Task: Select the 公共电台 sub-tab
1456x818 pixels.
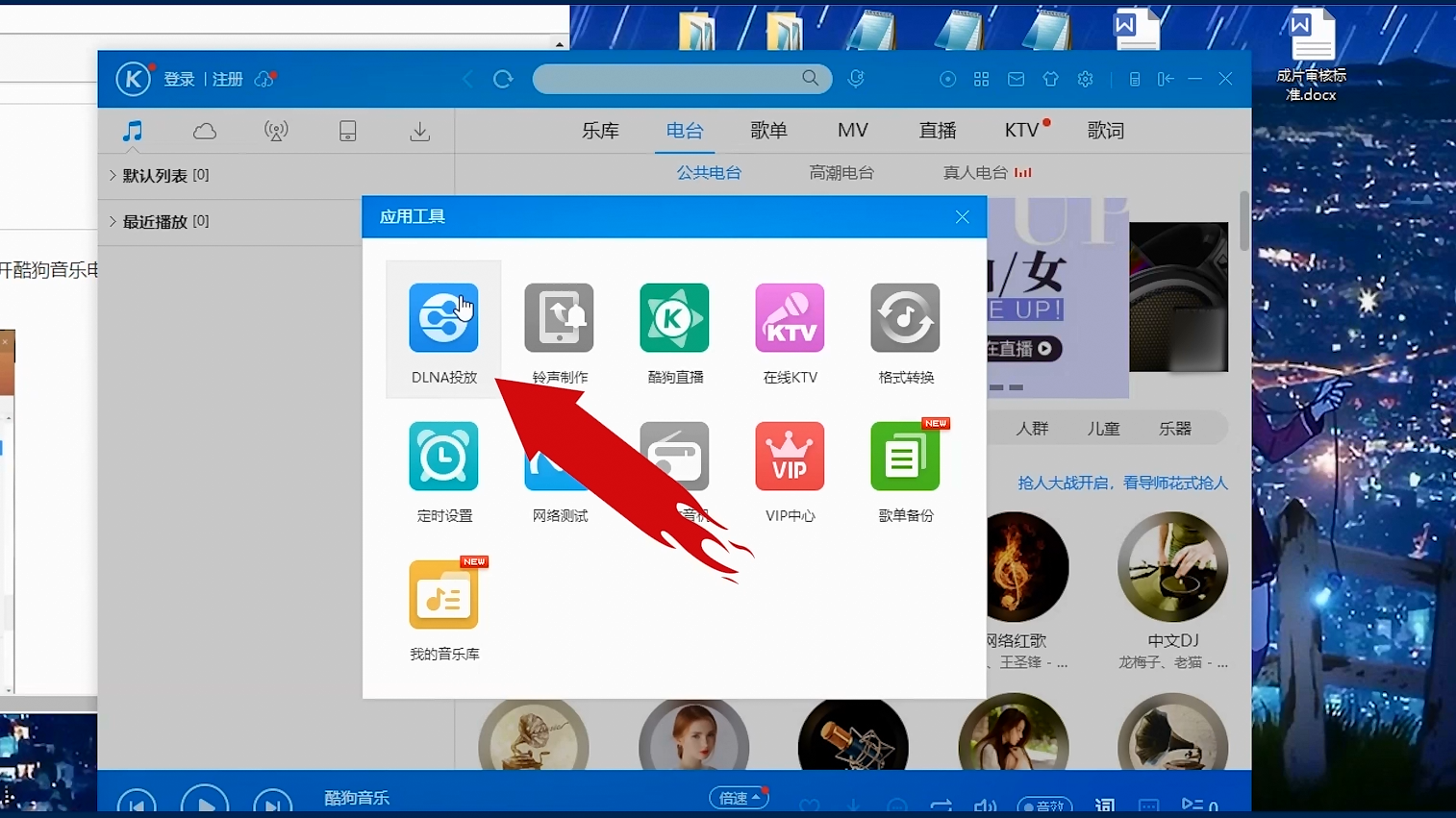Action: click(x=709, y=173)
